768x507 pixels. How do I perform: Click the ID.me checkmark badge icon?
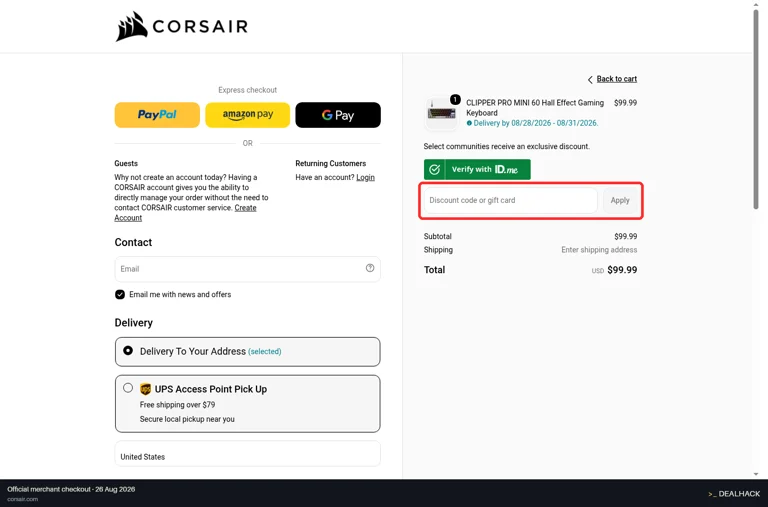[x=434, y=169]
